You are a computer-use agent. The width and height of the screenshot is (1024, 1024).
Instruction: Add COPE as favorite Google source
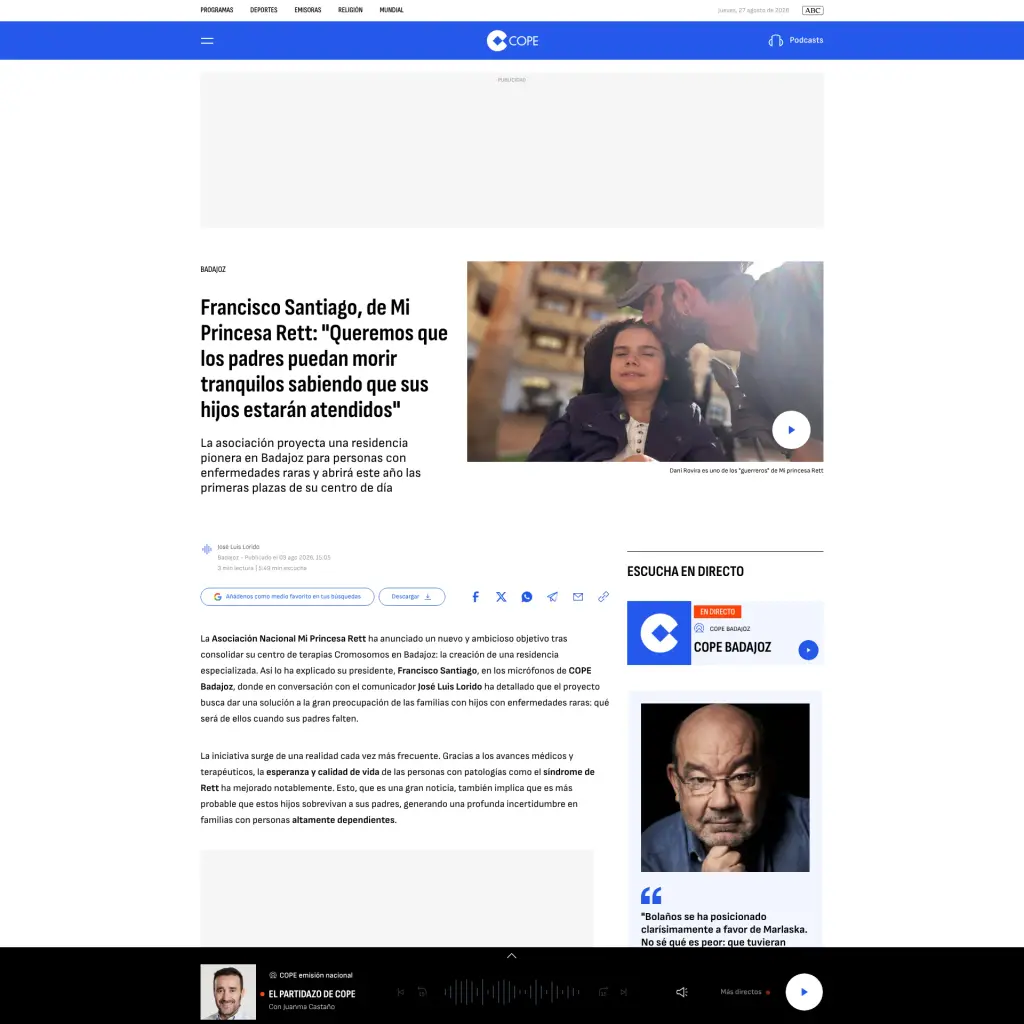pos(287,596)
